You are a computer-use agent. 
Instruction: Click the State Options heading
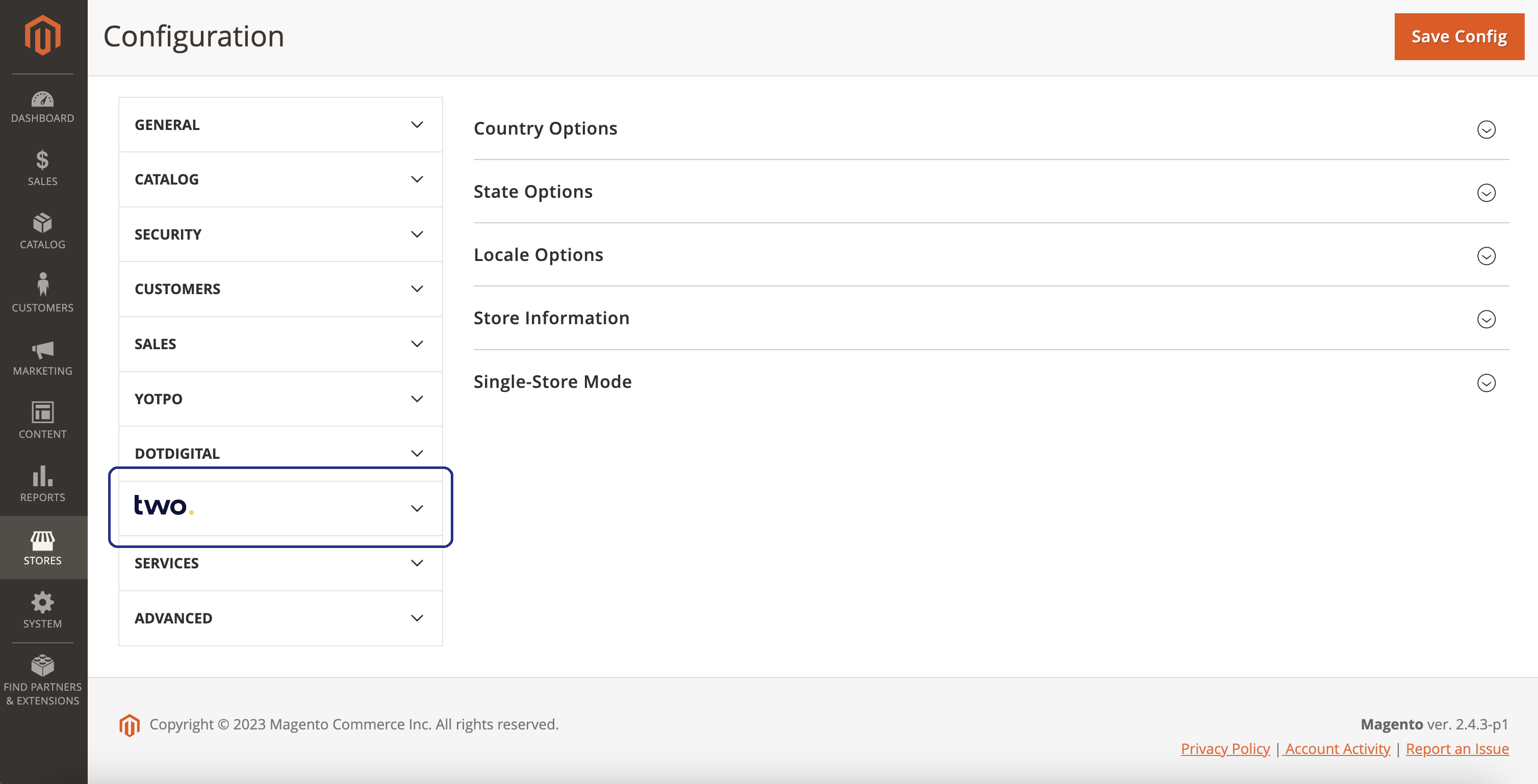tap(532, 192)
